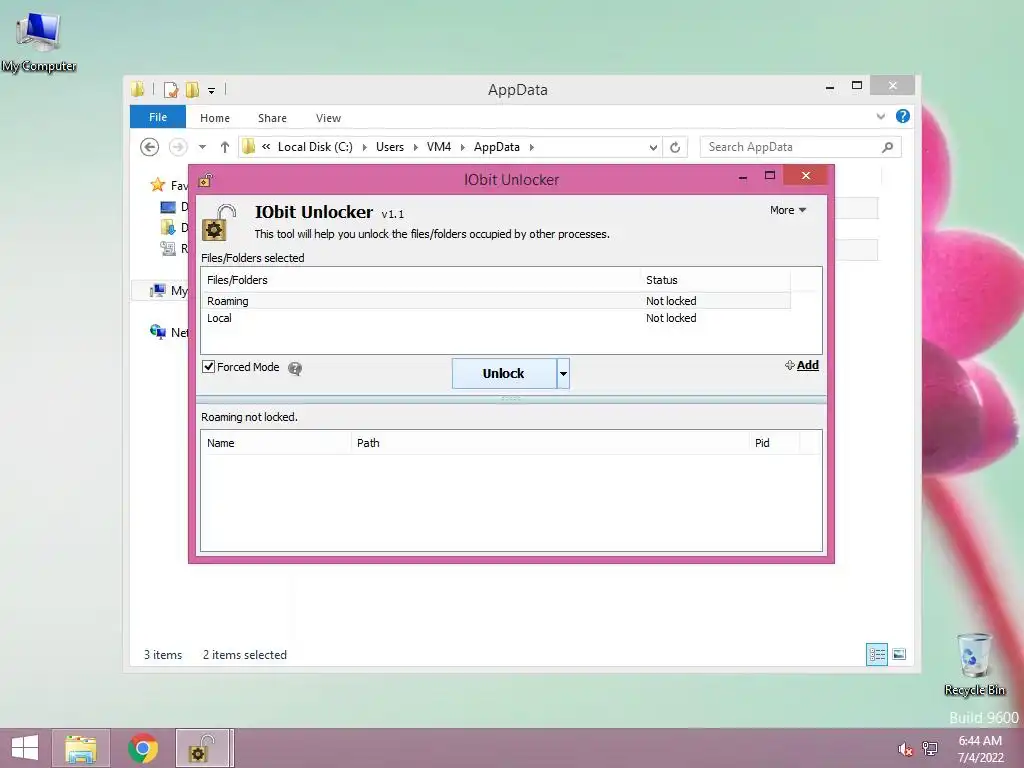Click the Pid column header
The image size is (1024, 768).
coord(774,443)
